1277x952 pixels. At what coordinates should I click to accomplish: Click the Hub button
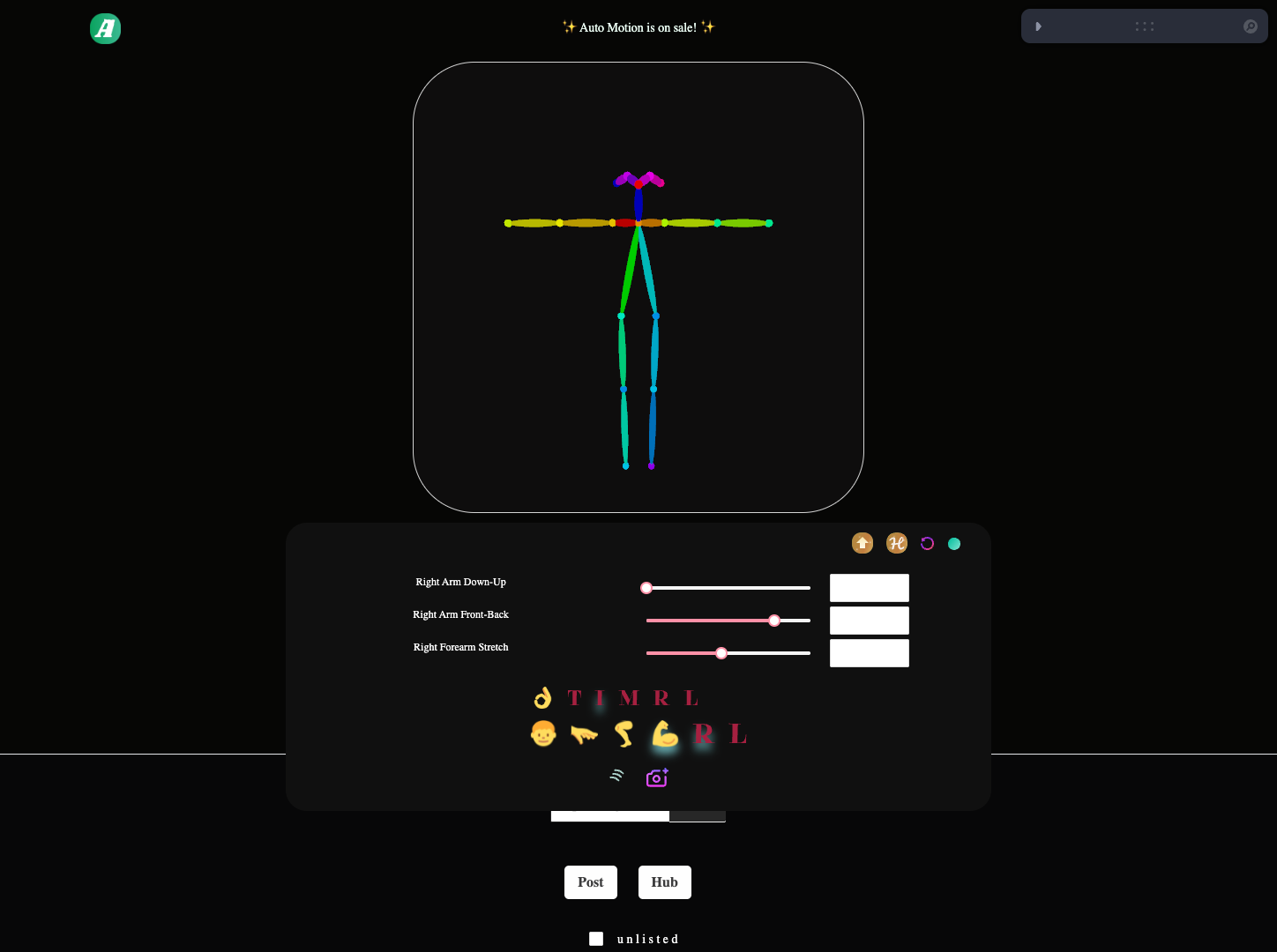[664, 882]
